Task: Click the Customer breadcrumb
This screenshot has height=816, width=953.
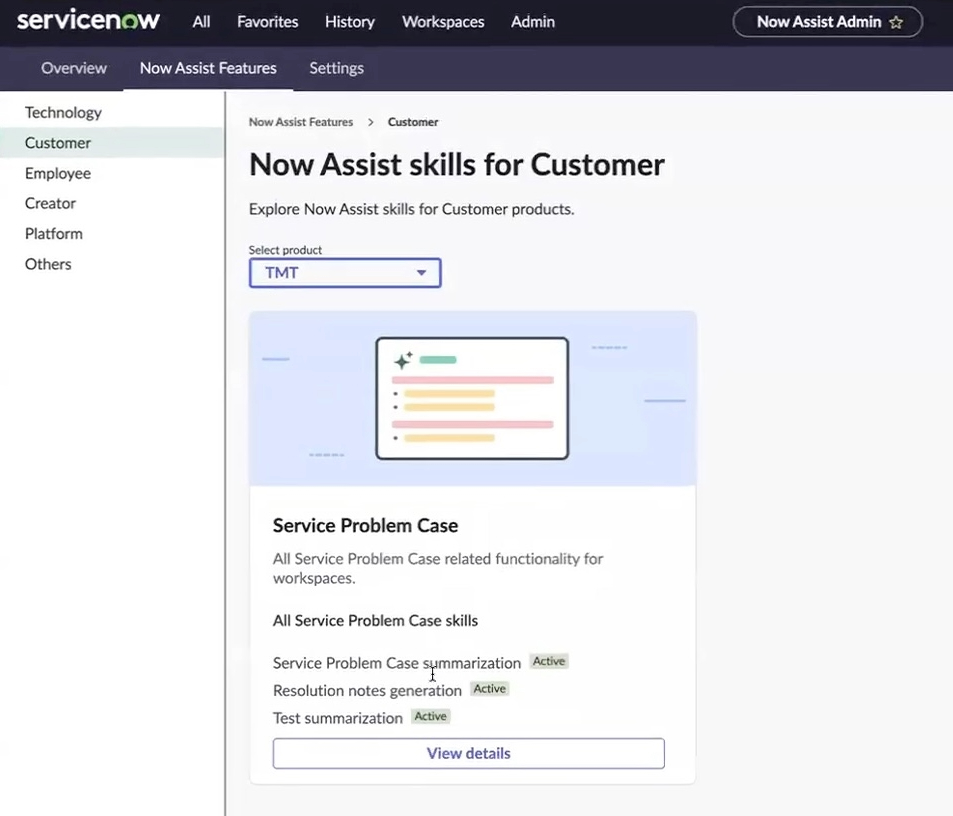Action: tap(413, 122)
